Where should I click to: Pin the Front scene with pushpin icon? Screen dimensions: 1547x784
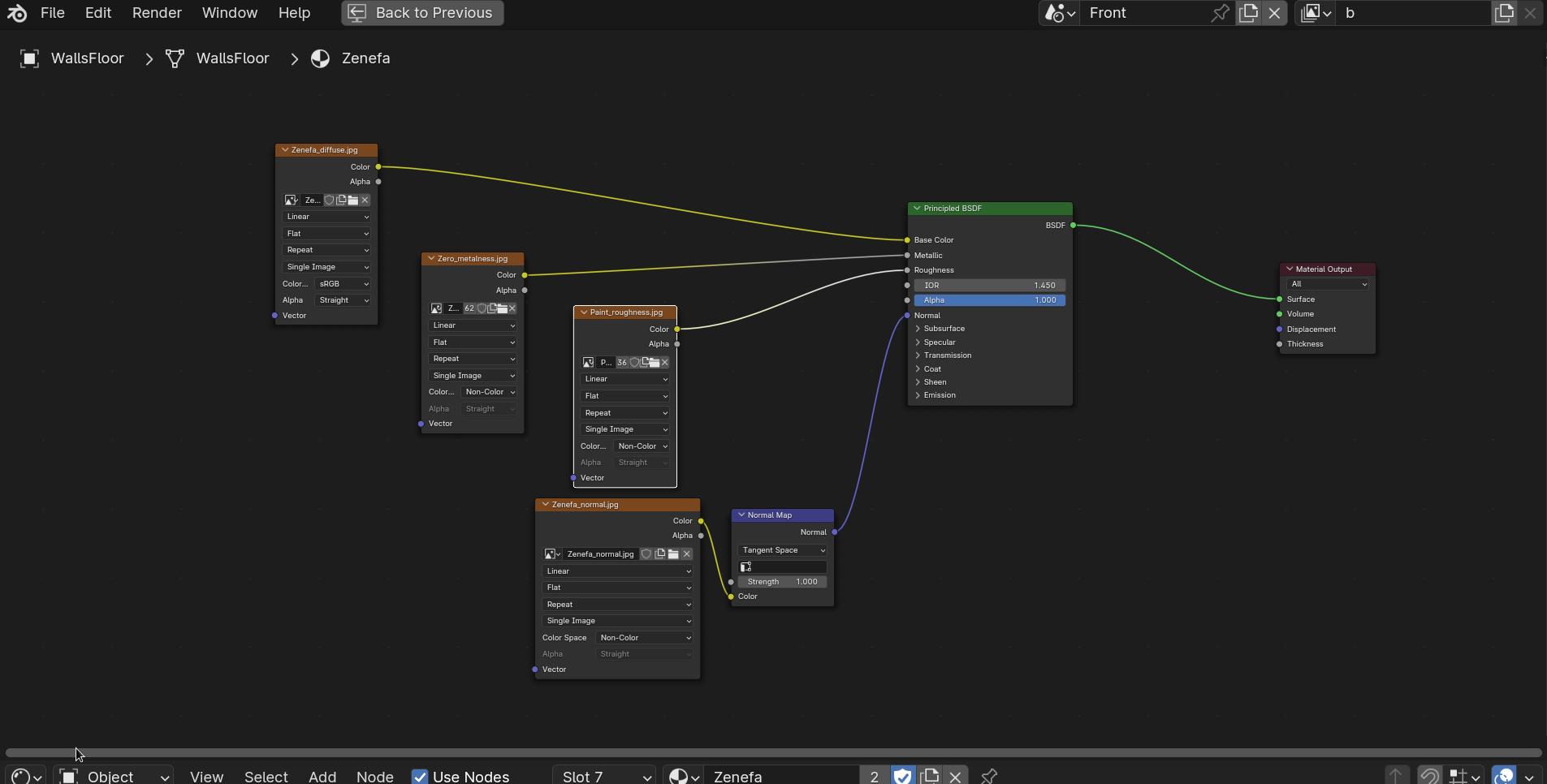(1220, 13)
